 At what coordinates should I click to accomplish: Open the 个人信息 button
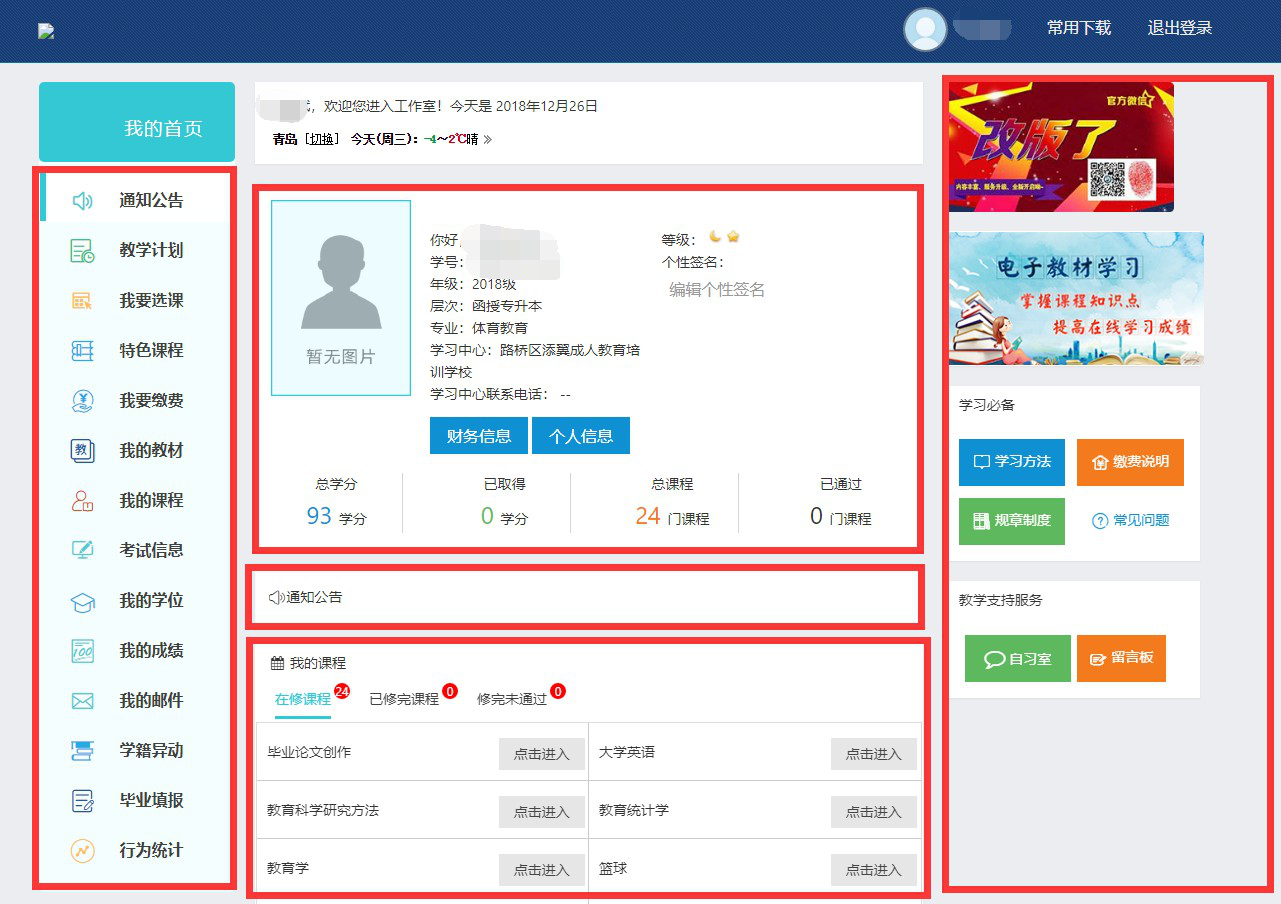point(581,436)
